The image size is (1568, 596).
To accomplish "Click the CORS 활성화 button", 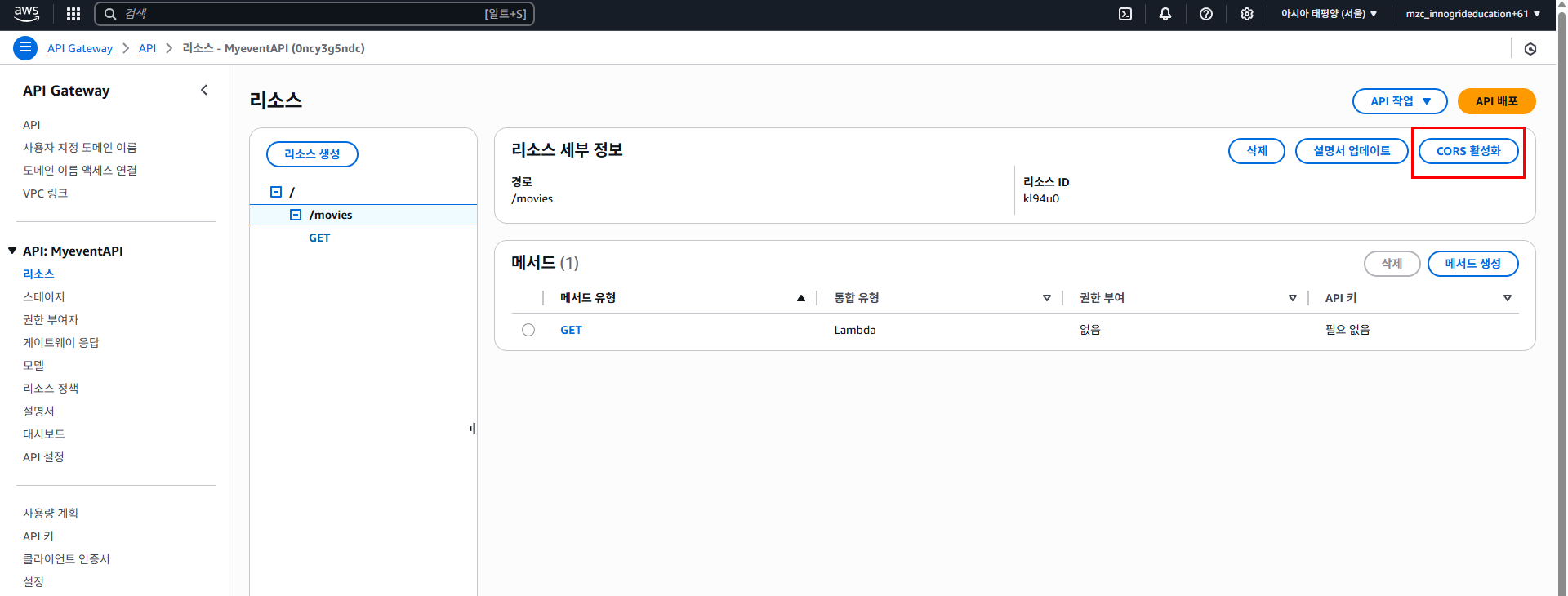I will coord(1468,151).
